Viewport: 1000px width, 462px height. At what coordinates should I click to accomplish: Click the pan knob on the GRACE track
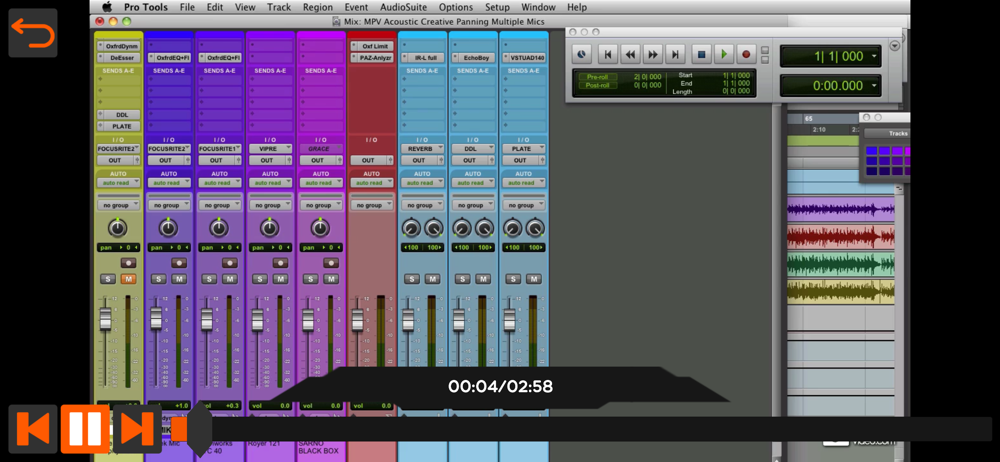pos(320,228)
